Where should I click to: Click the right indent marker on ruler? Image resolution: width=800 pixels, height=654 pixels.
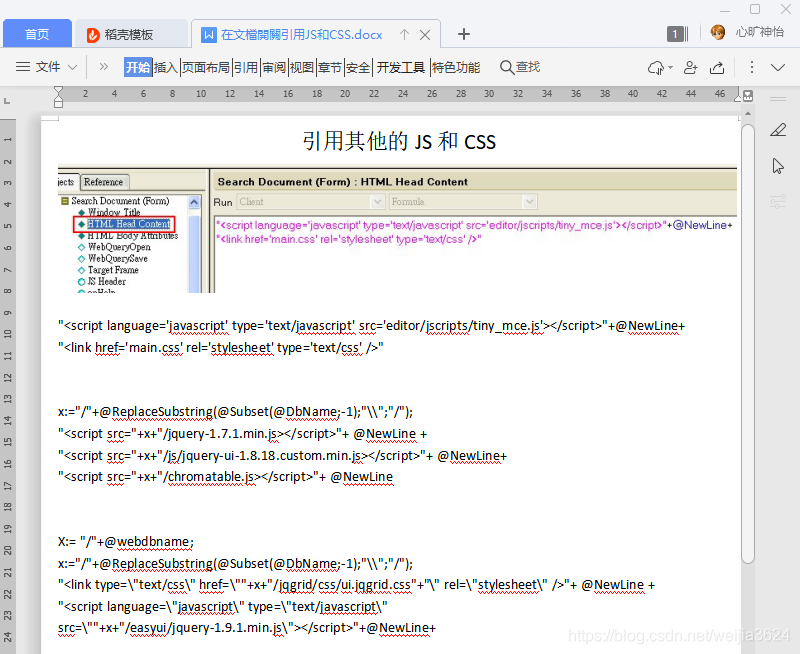click(x=738, y=96)
